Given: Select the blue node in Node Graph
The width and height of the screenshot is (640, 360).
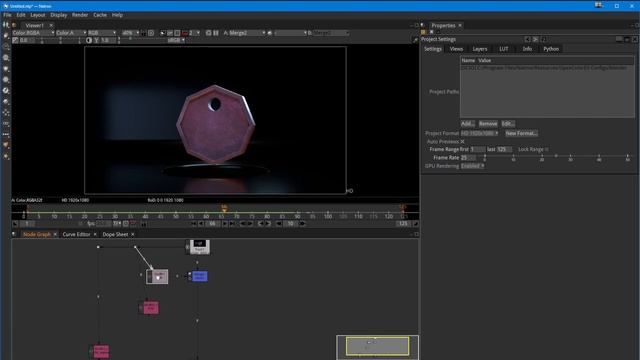Looking at the screenshot, I should [x=200, y=276].
